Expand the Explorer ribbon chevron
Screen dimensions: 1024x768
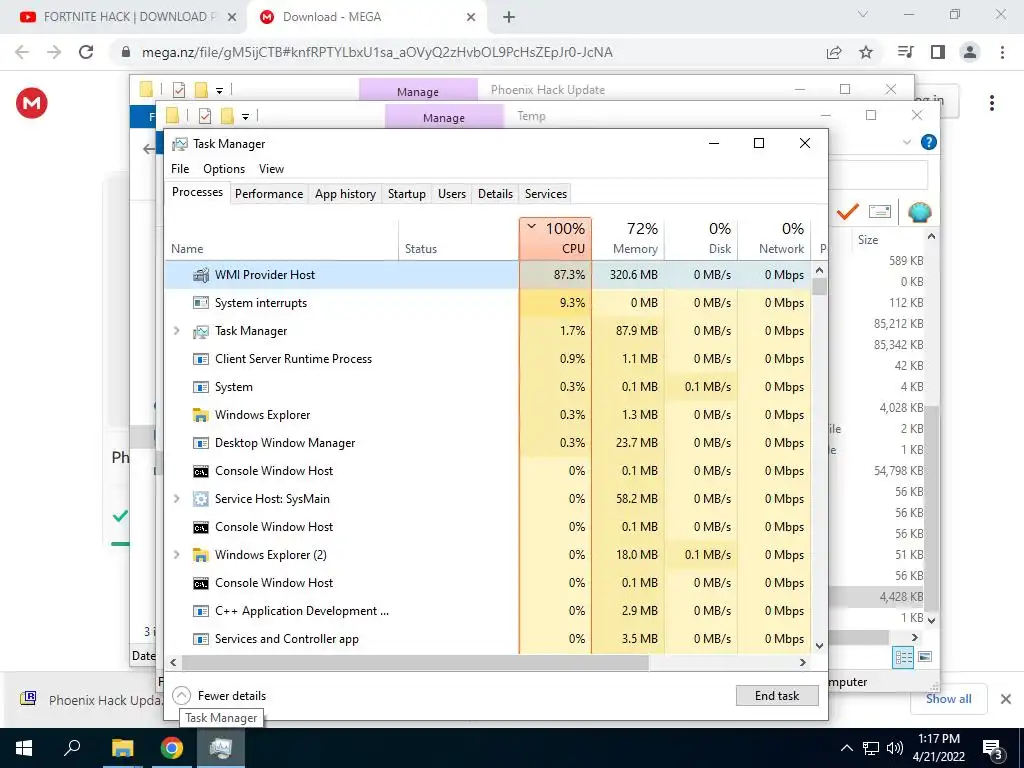906,142
